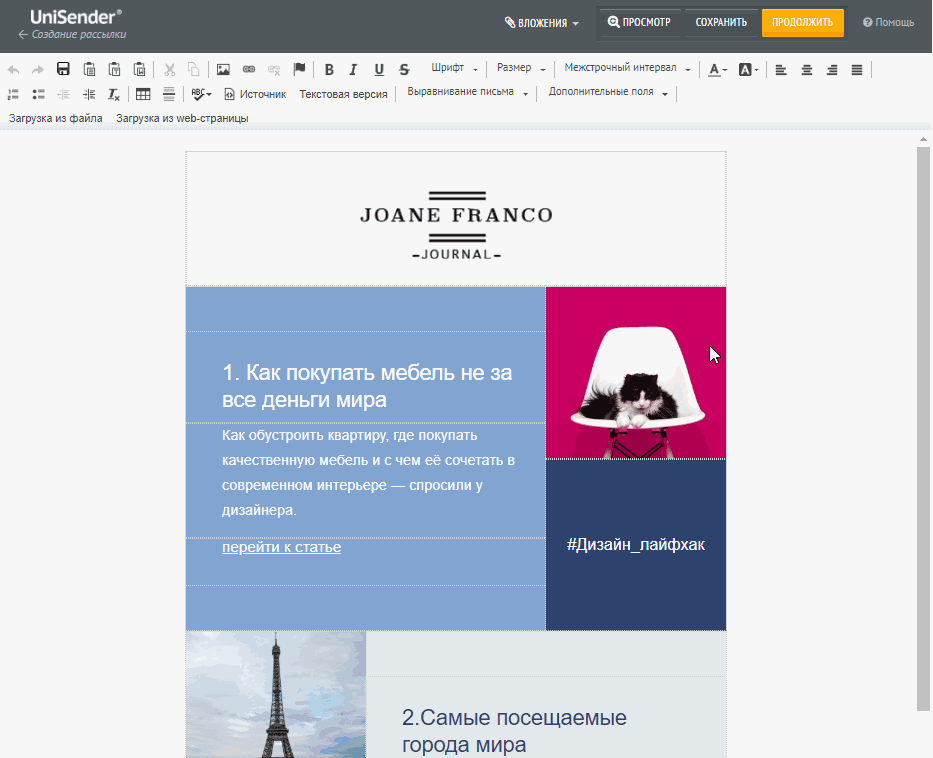Select the cat on chair image
Screen dimensions: 933x758
coord(635,373)
